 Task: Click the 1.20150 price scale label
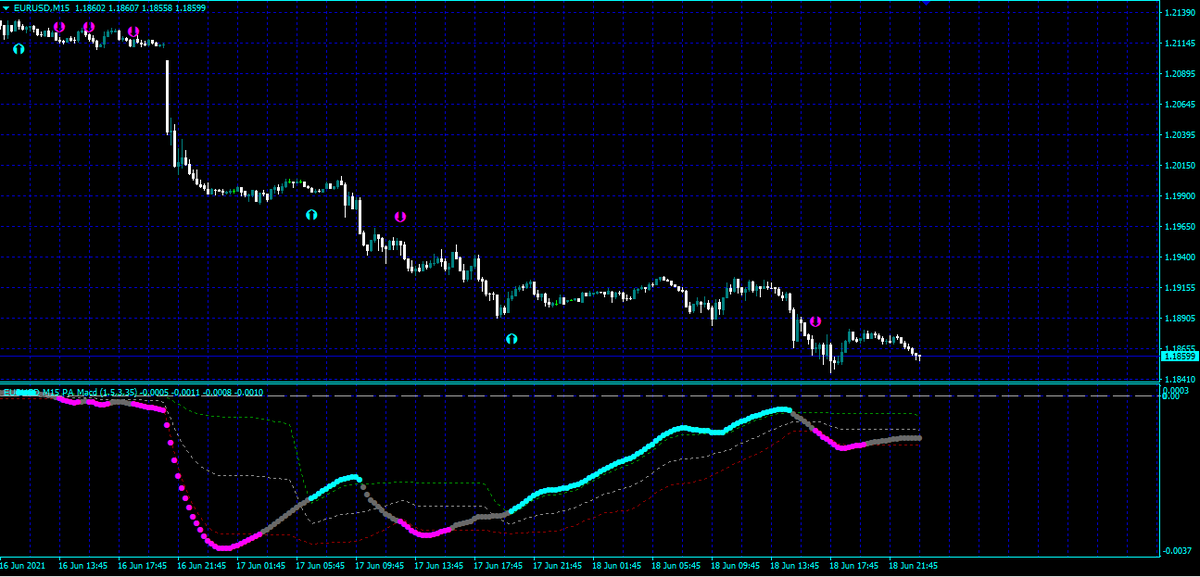point(1180,166)
